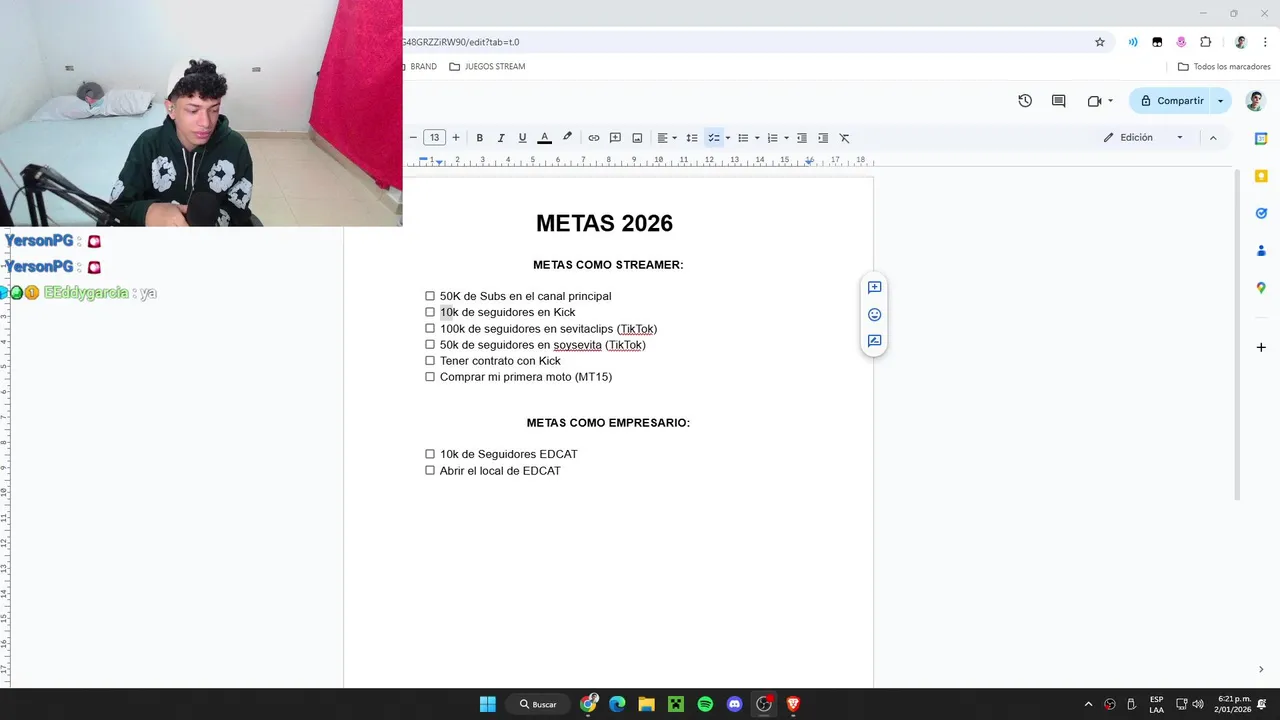Open Google Tasks in side panel
The width and height of the screenshot is (1280, 720).
tap(1261, 213)
